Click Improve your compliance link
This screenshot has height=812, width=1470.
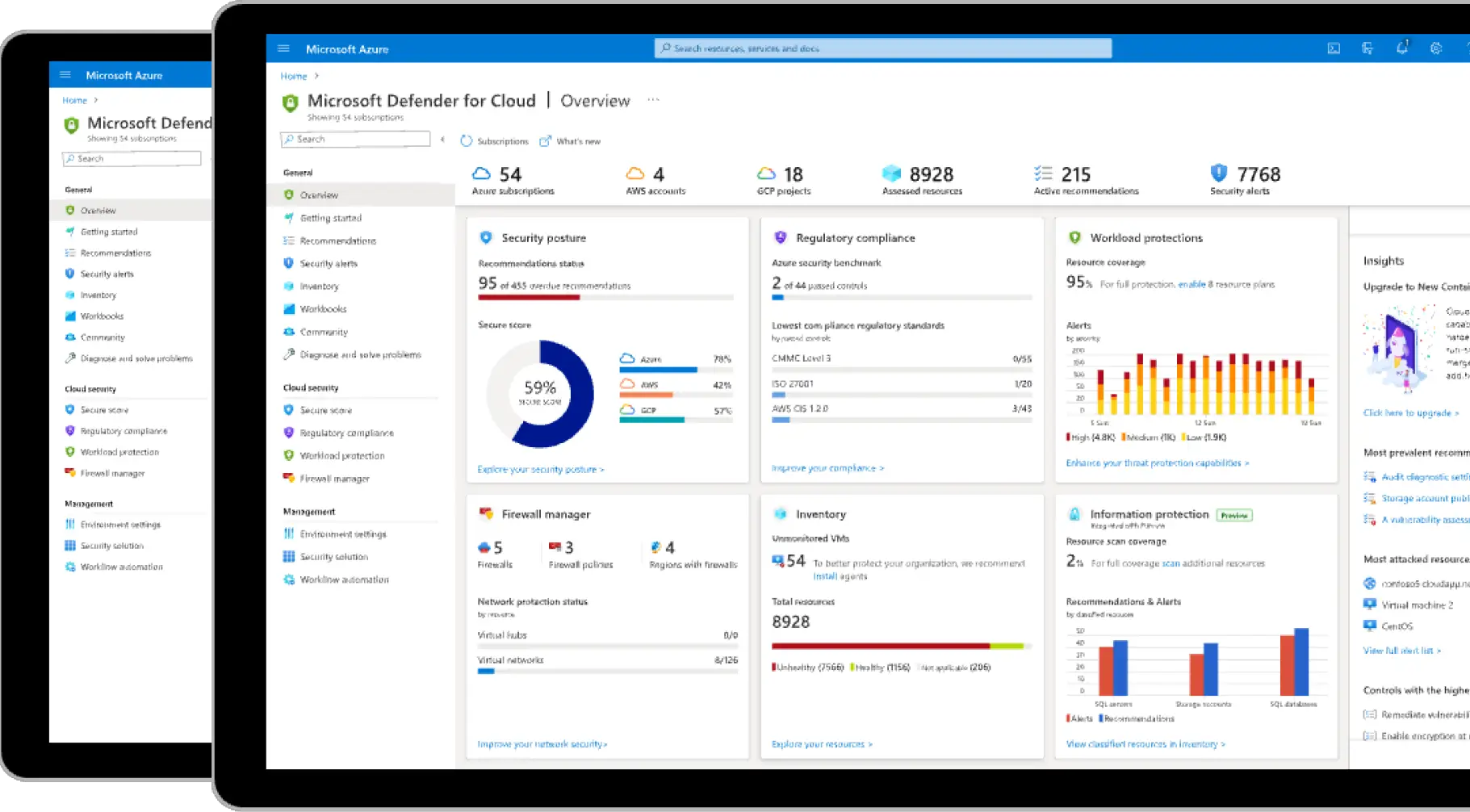[x=827, y=468]
